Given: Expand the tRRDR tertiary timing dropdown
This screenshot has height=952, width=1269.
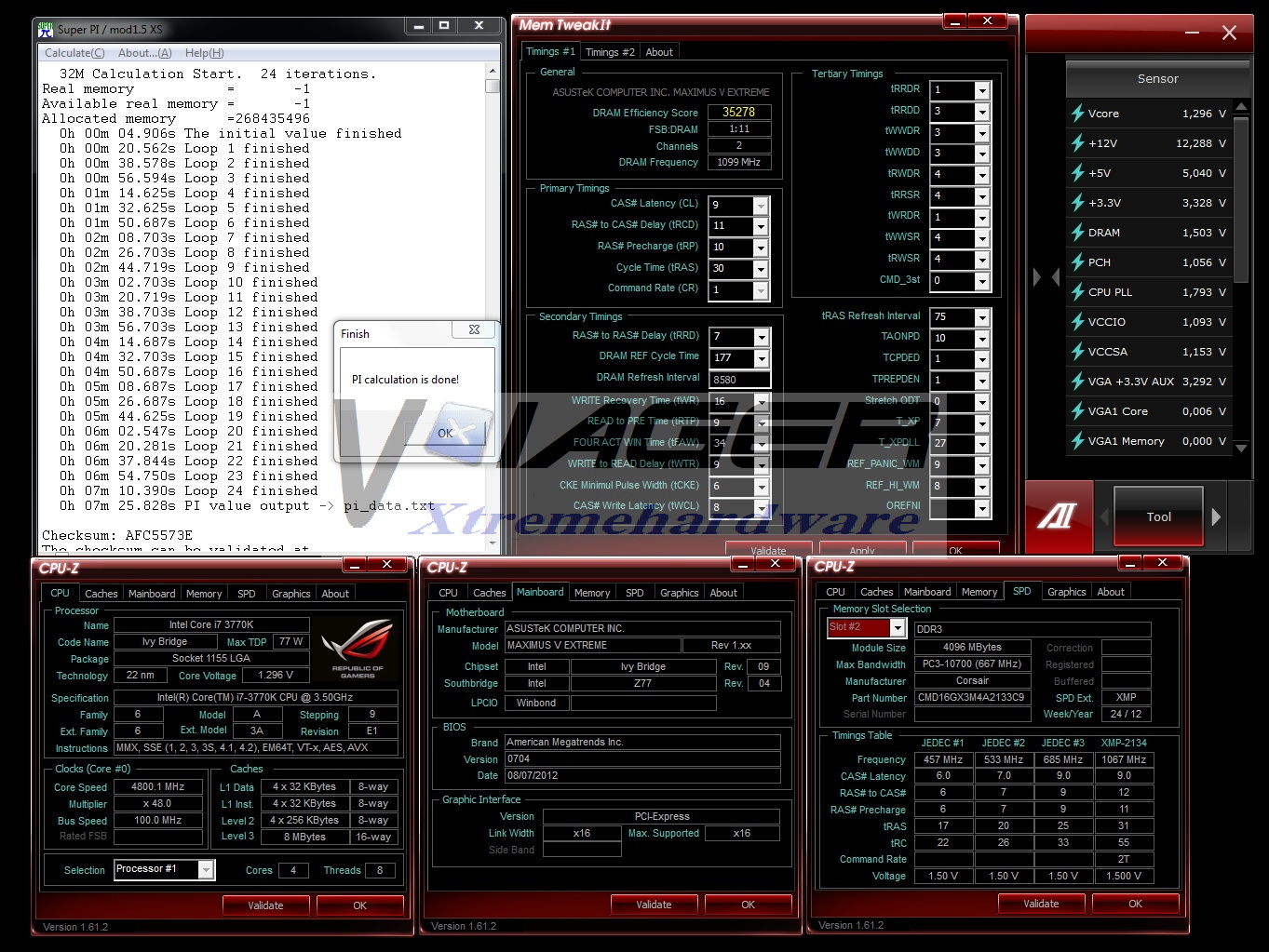Looking at the screenshot, I should pos(981,90).
